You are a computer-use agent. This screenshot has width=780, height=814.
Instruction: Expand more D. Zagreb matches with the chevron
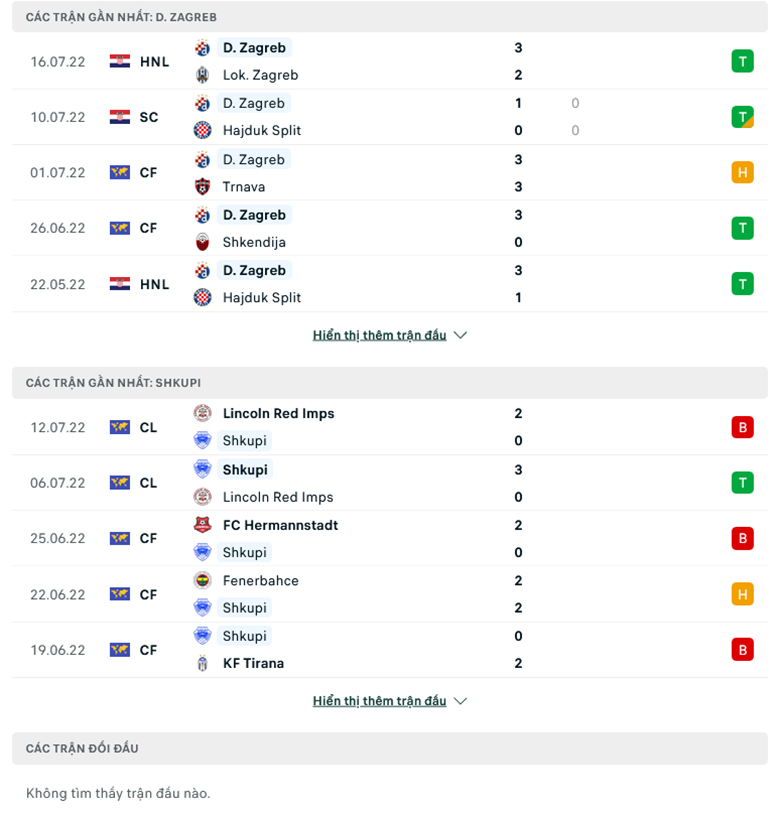point(460,335)
